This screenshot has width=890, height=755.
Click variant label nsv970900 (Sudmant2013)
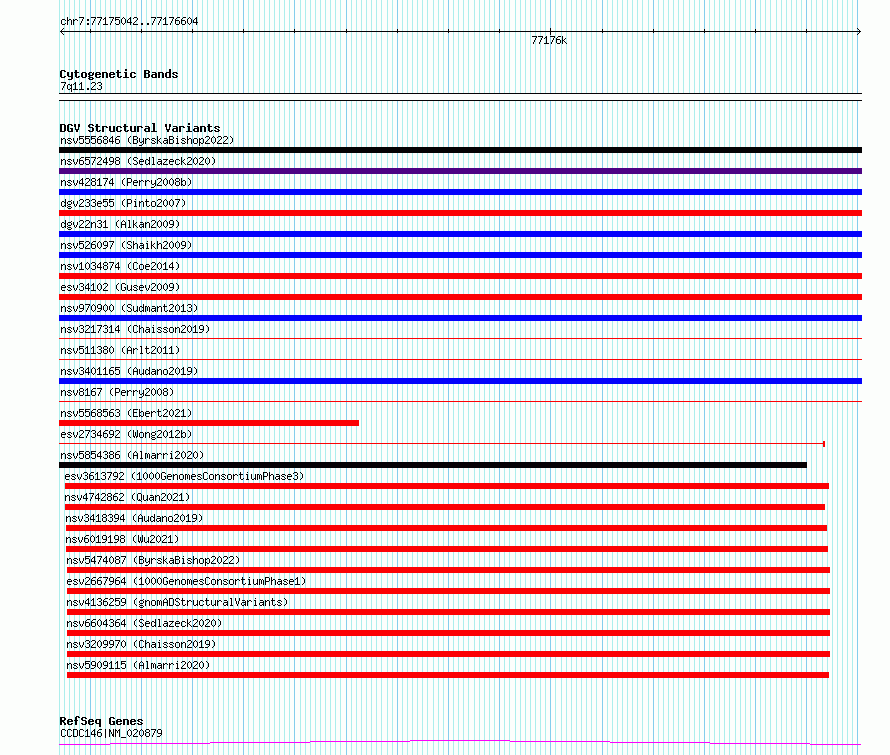(x=129, y=308)
